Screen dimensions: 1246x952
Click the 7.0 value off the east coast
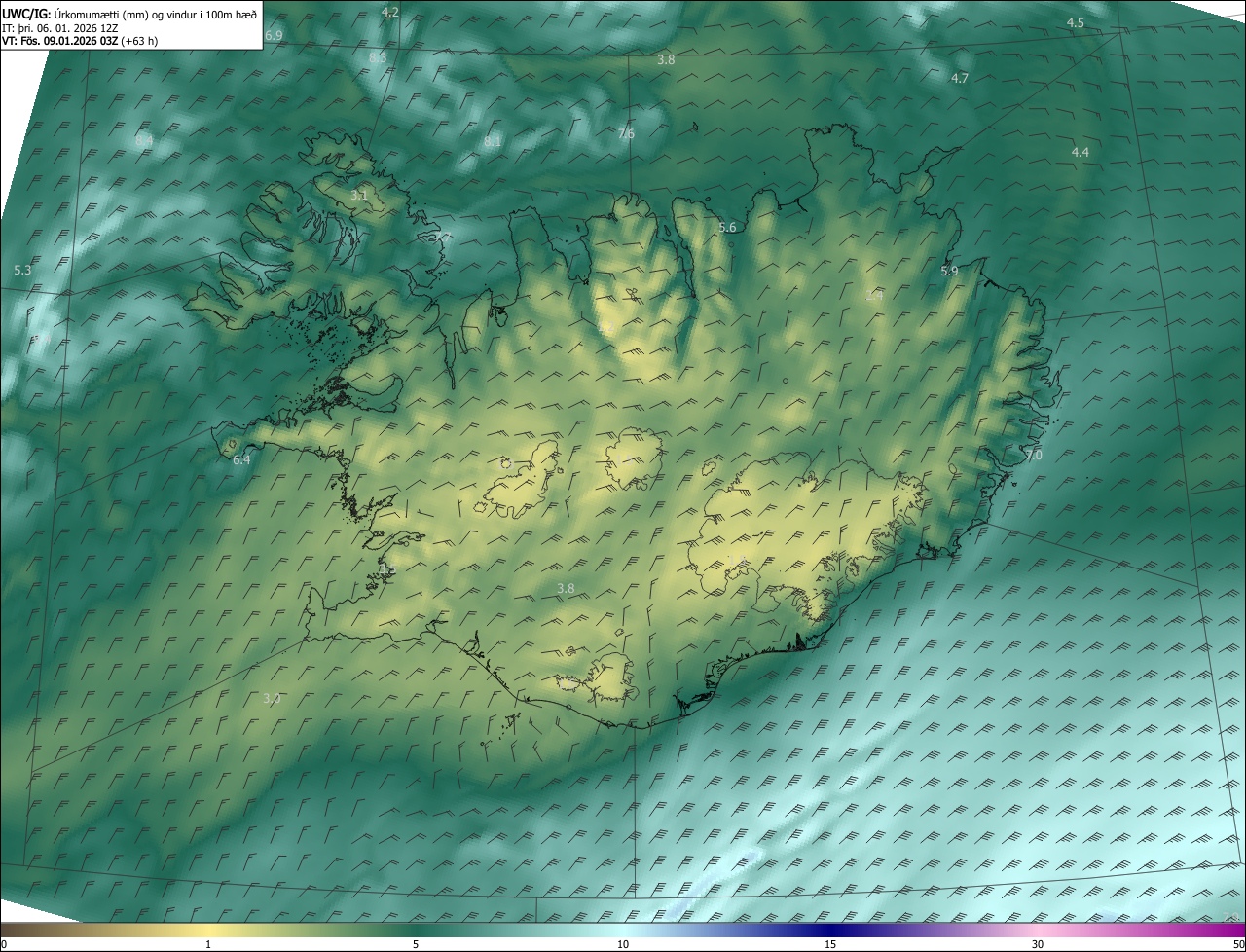tap(1034, 455)
